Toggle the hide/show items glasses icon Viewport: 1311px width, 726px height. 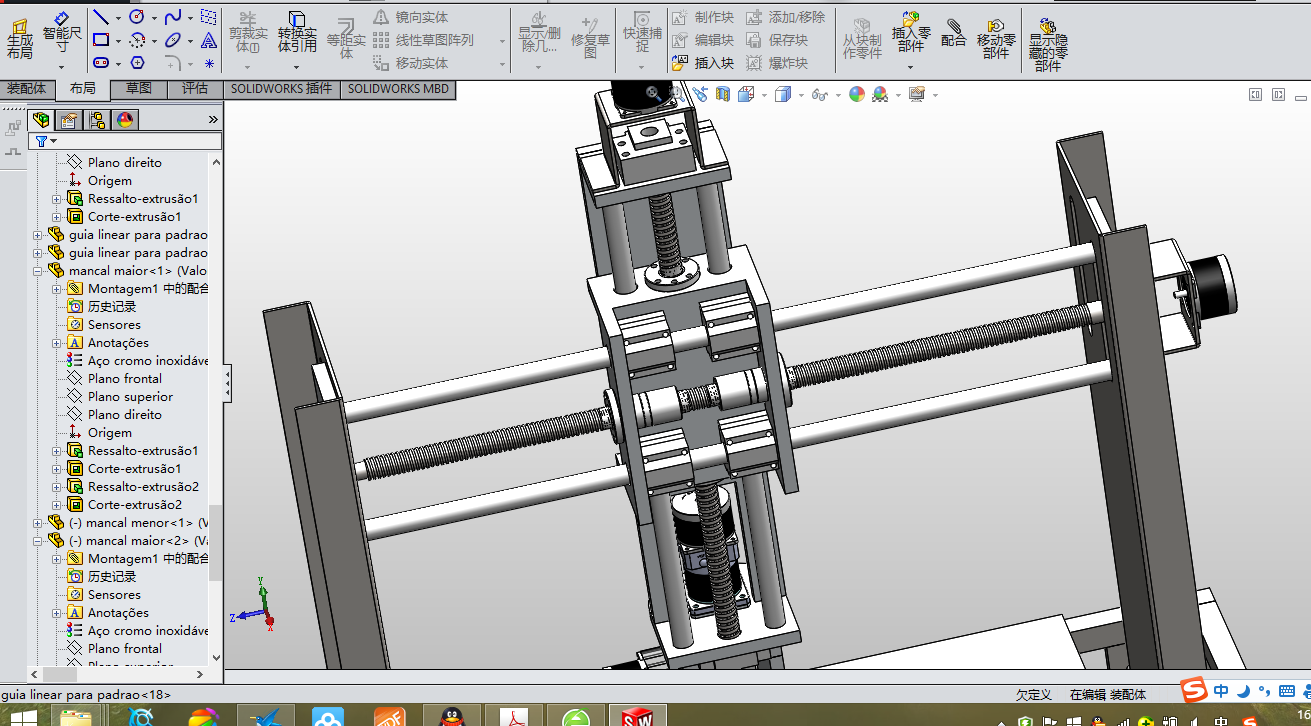point(819,94)
